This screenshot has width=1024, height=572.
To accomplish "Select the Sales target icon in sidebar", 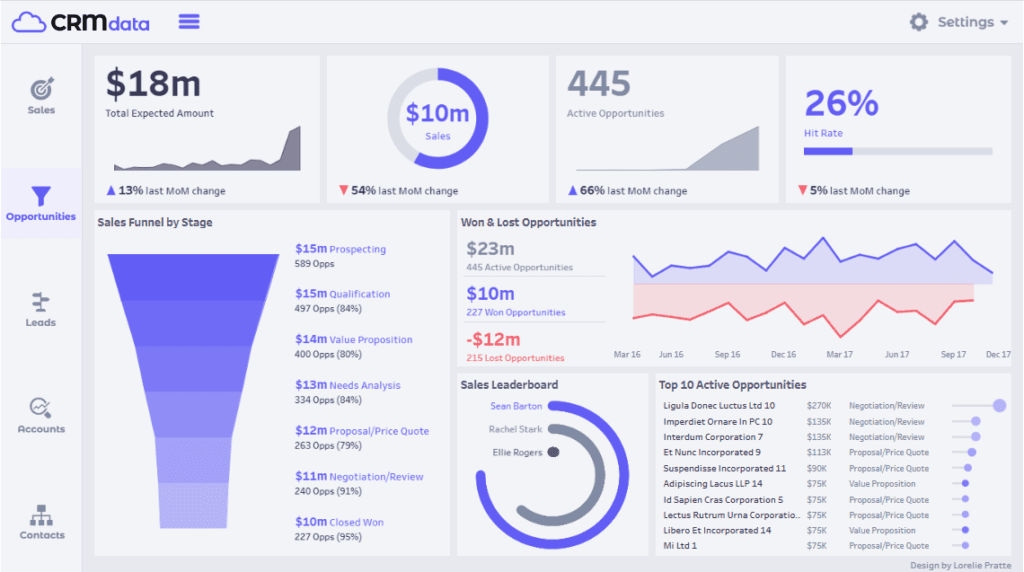I will coord(41,88).
